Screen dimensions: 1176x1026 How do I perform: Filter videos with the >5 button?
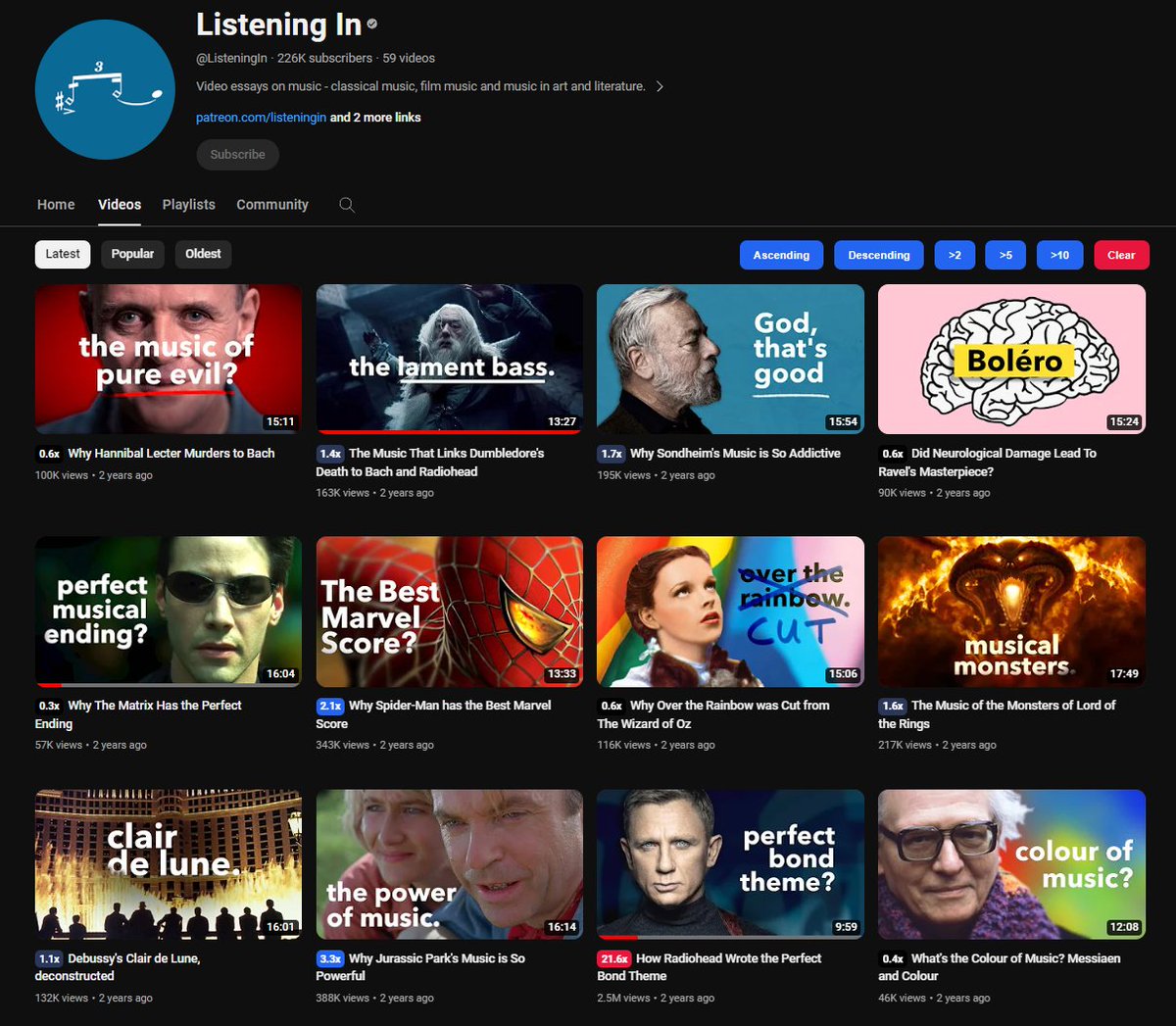pyautogui.click(x=1005, y=255)
